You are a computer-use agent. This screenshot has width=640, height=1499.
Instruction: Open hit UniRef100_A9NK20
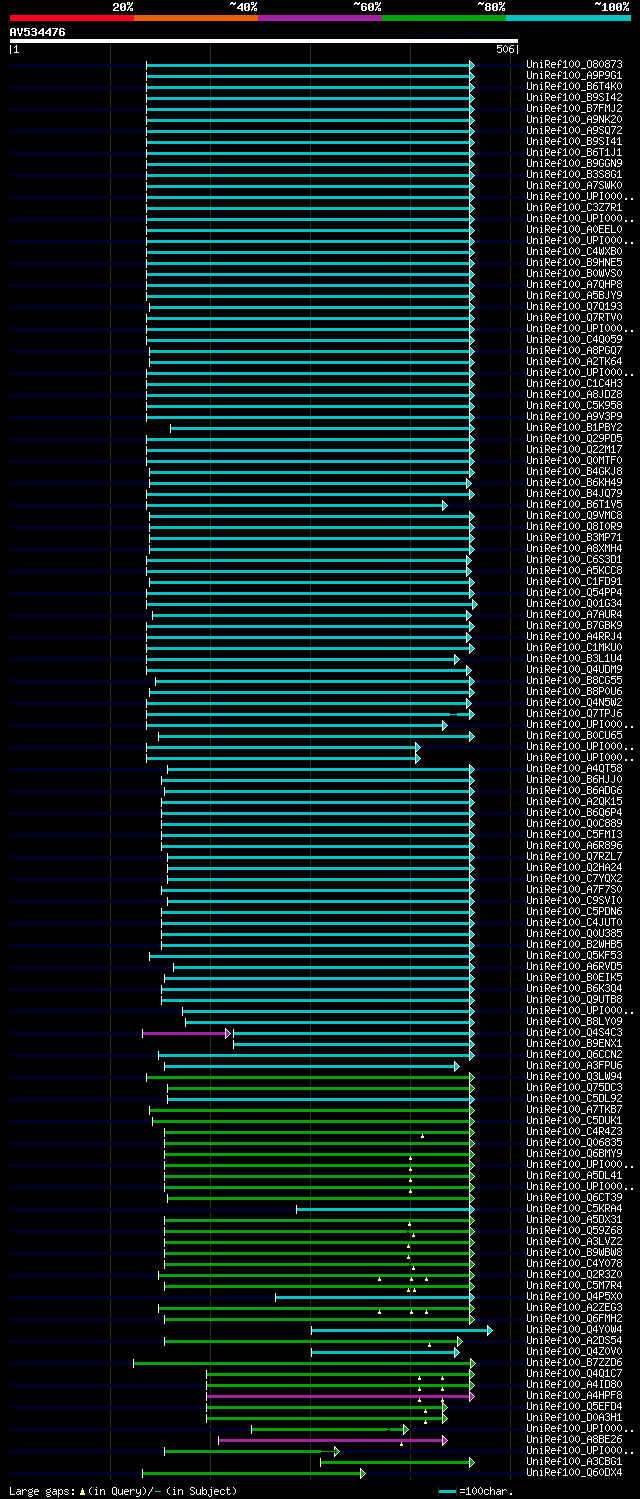pyautogui.click(x=574, y=120)
